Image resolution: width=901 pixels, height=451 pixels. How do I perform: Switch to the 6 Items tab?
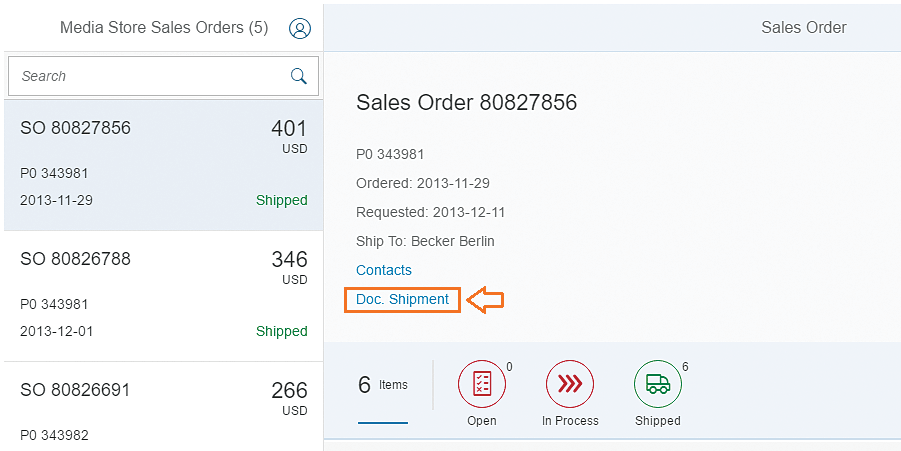coord(382,386)
